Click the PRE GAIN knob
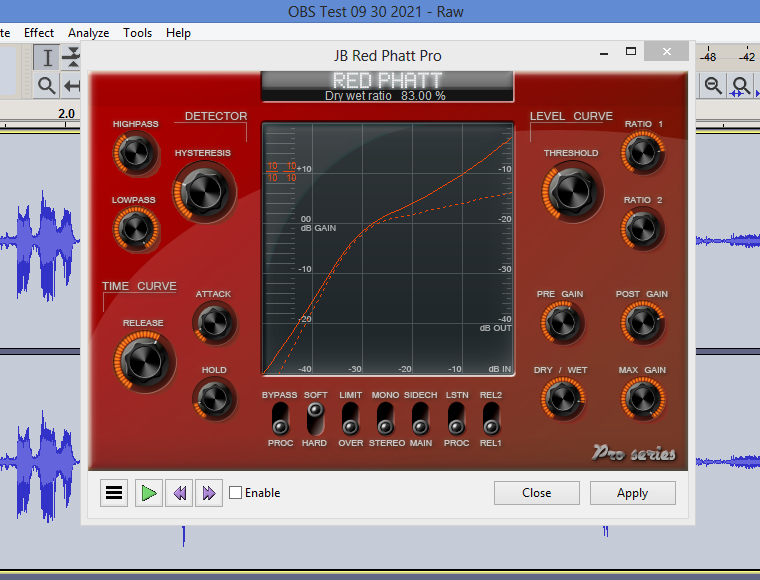 click(562, 323)
